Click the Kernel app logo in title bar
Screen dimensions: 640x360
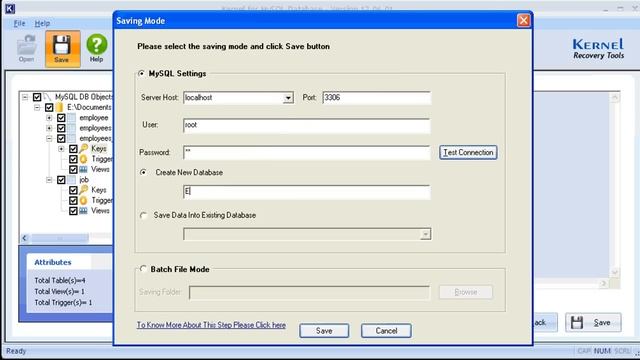10,8
